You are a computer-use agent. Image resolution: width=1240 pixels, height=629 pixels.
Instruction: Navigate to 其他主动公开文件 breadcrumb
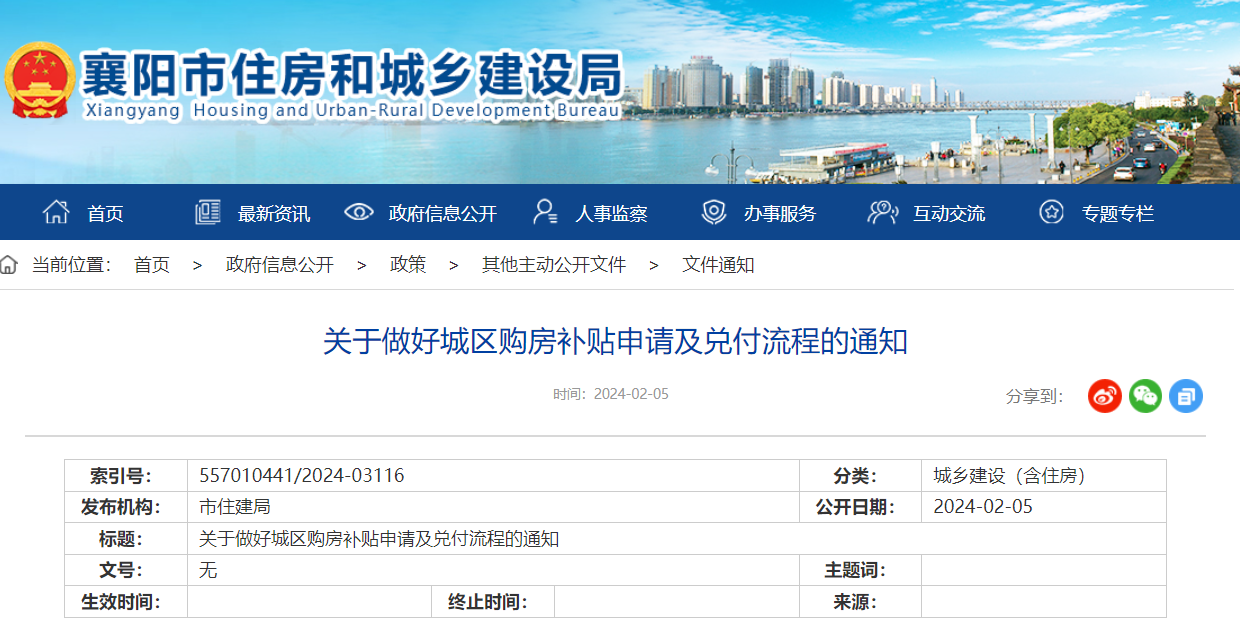(x=554, y=265)
